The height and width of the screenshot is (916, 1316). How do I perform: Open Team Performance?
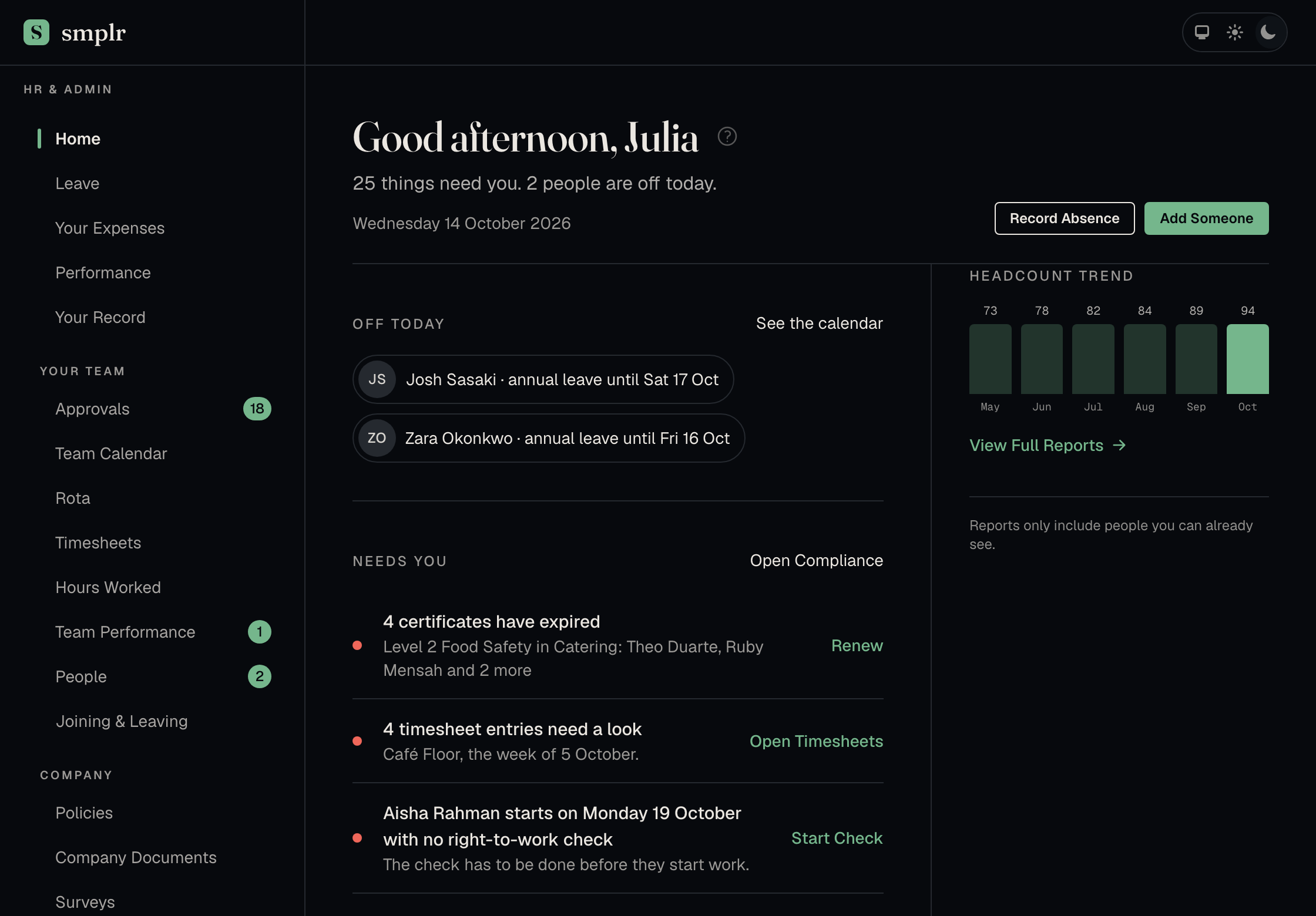pos(125,632)
